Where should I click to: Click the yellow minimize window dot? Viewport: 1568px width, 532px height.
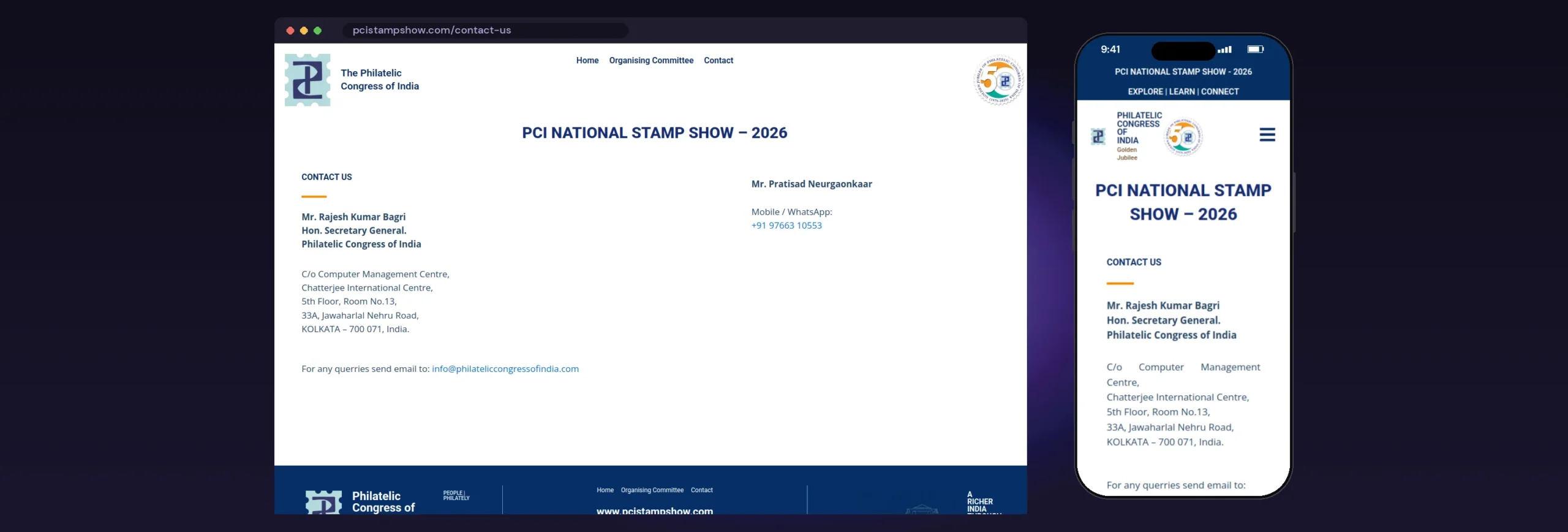click(x=304, y=31)
